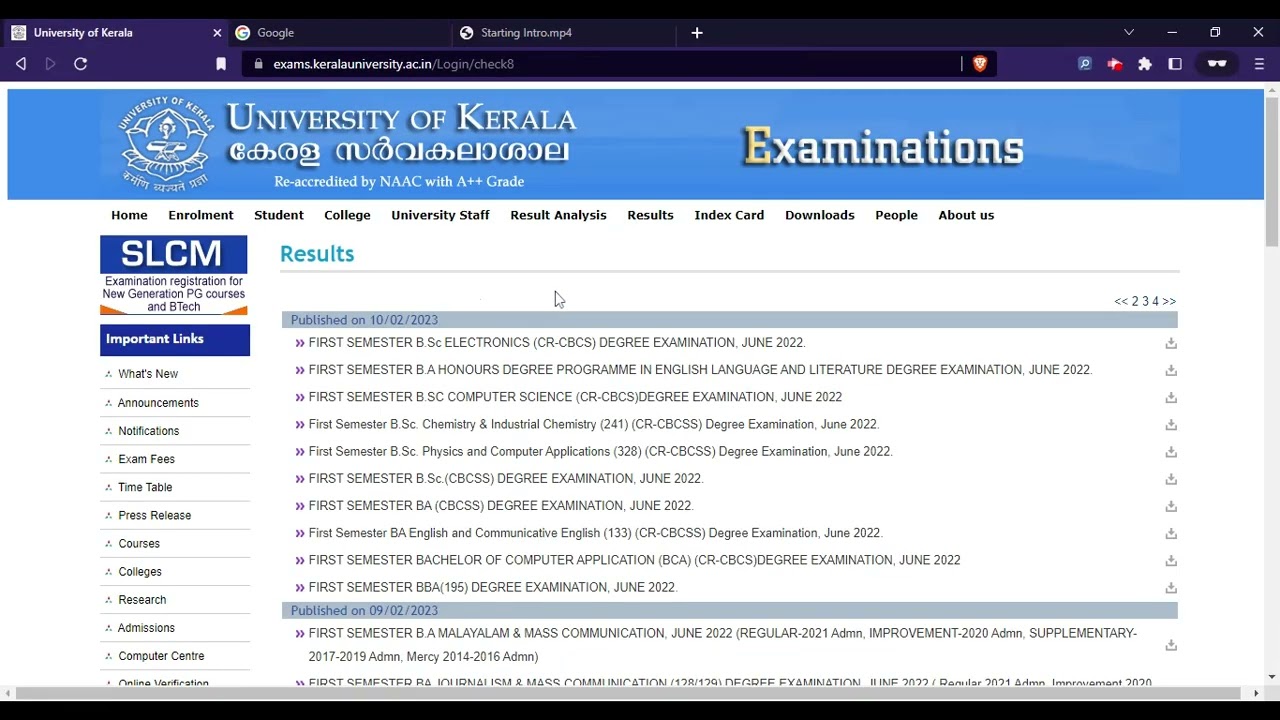This screenshot has width=1280, height=720.
Task: Open the People menu
Action: [896, 215]
